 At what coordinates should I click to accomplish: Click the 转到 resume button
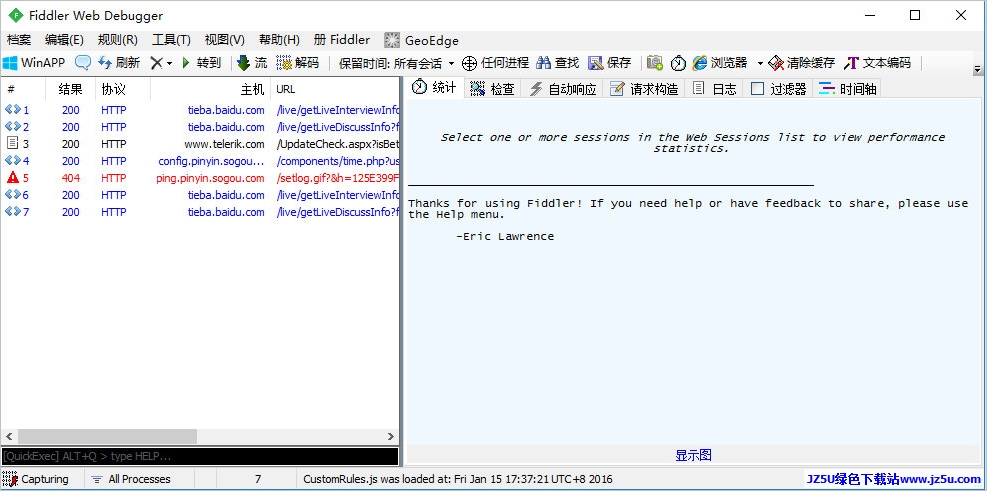click(201, 63)
